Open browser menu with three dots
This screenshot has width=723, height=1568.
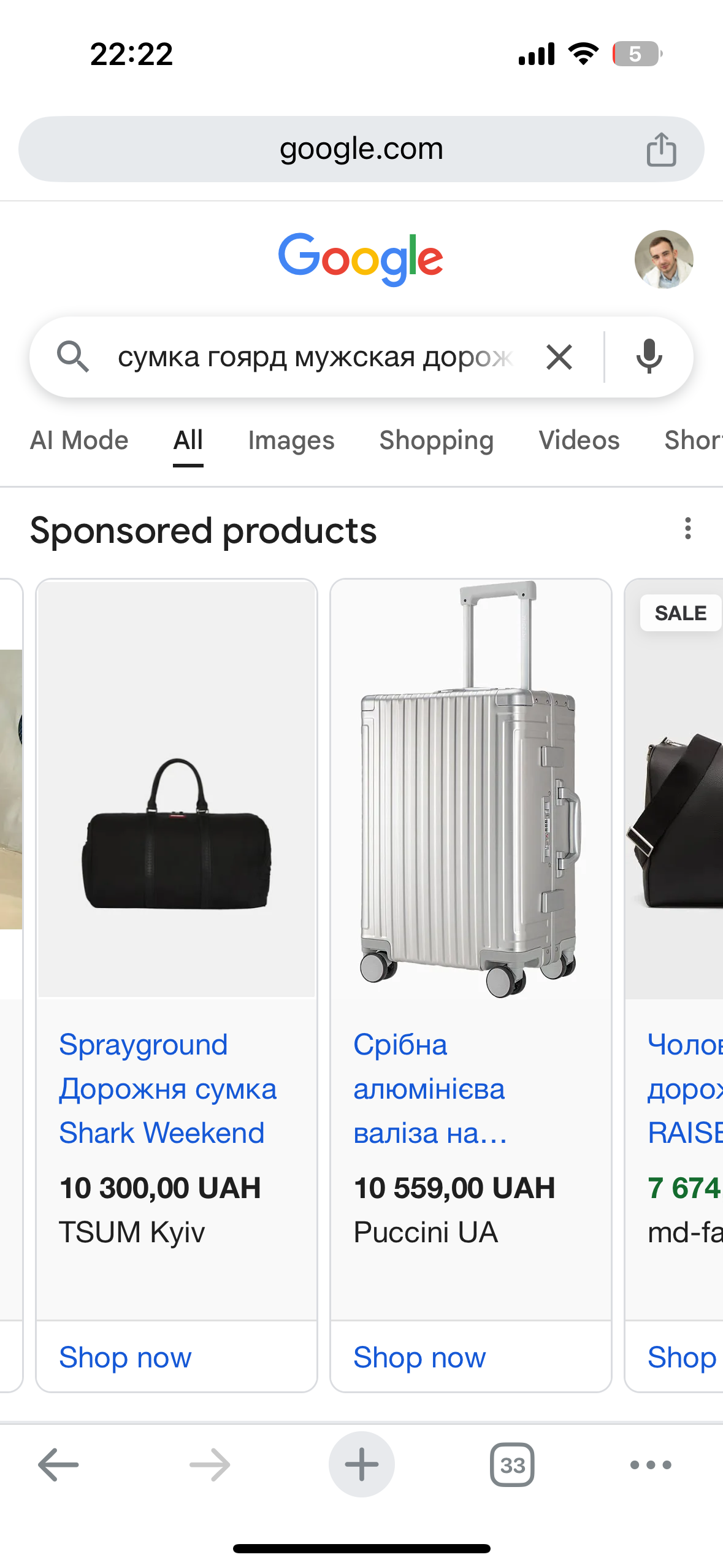(651, 1465)
